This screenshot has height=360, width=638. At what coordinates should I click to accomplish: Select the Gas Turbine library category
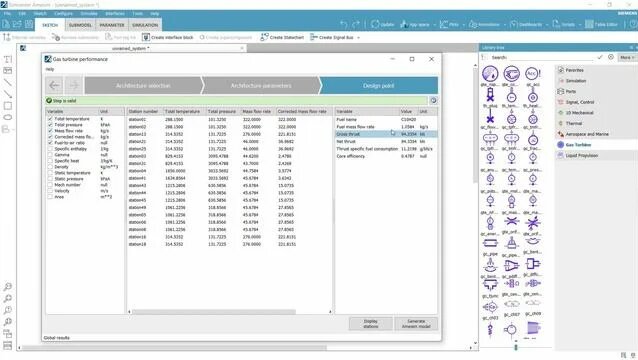[x=578, y=144]
